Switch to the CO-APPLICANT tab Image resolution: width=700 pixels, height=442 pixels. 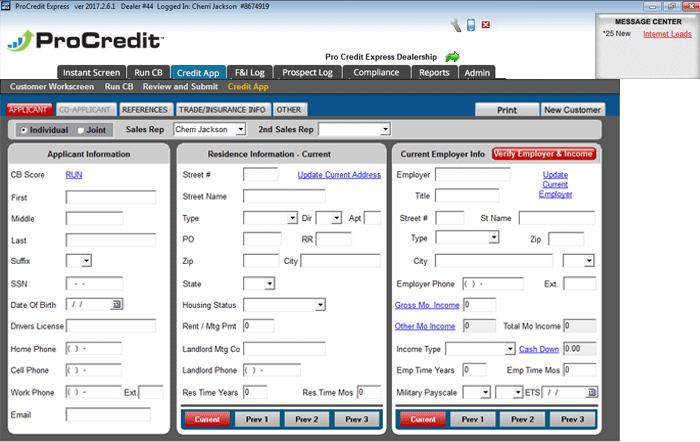[85, 110]
